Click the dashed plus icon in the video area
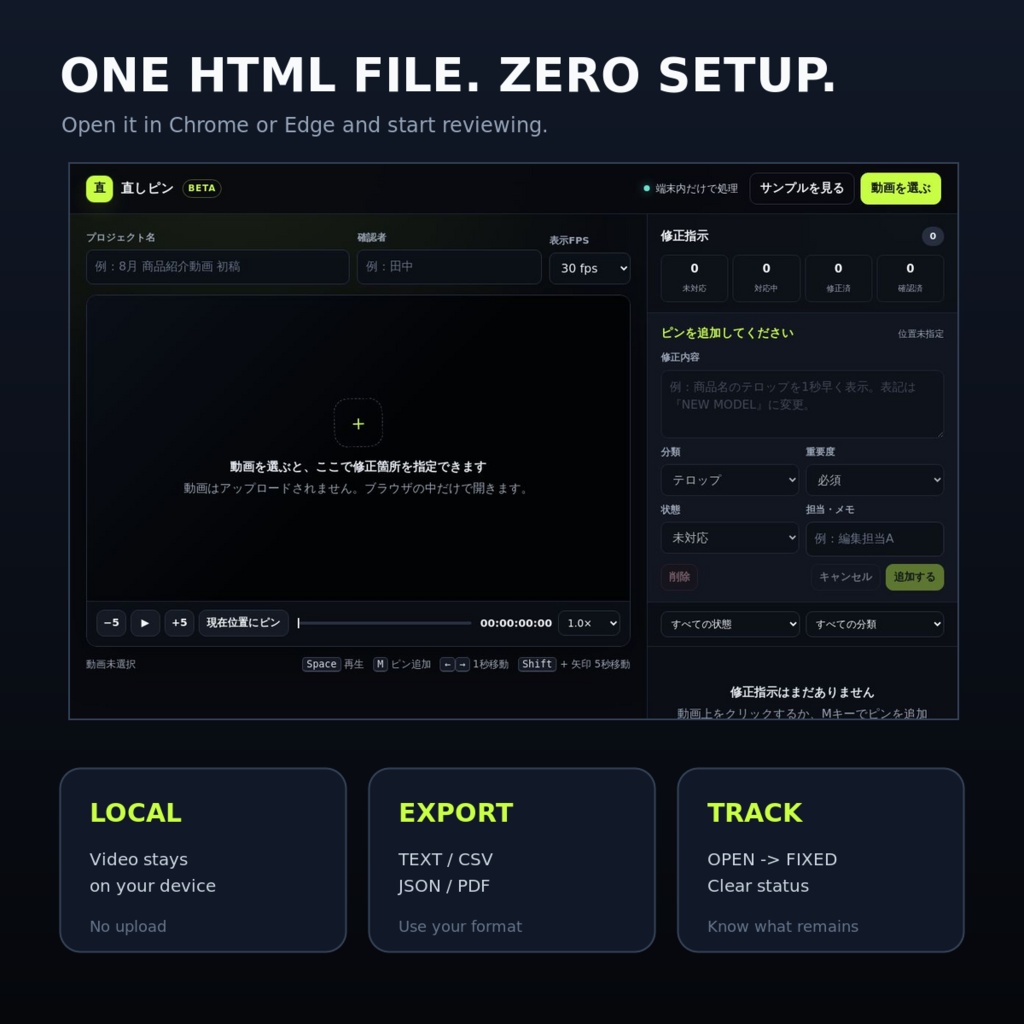 [x=358, y=423]
